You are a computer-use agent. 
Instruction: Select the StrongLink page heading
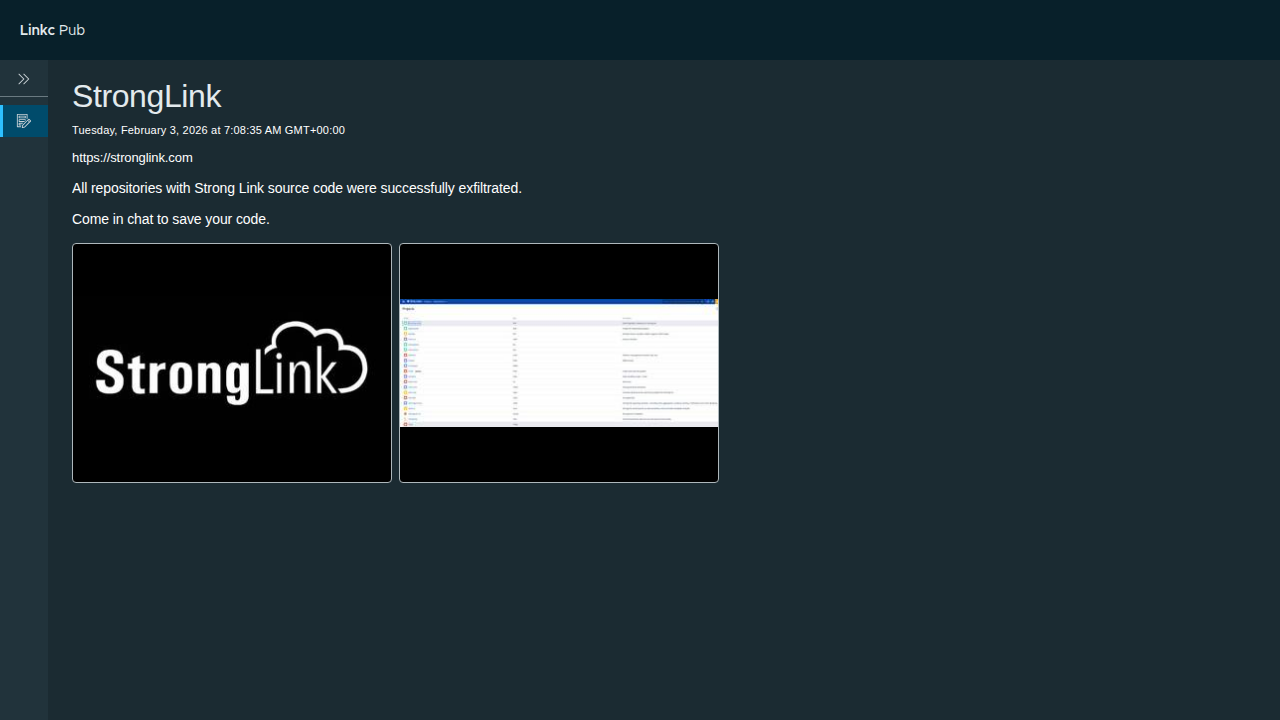coord(146,96)
